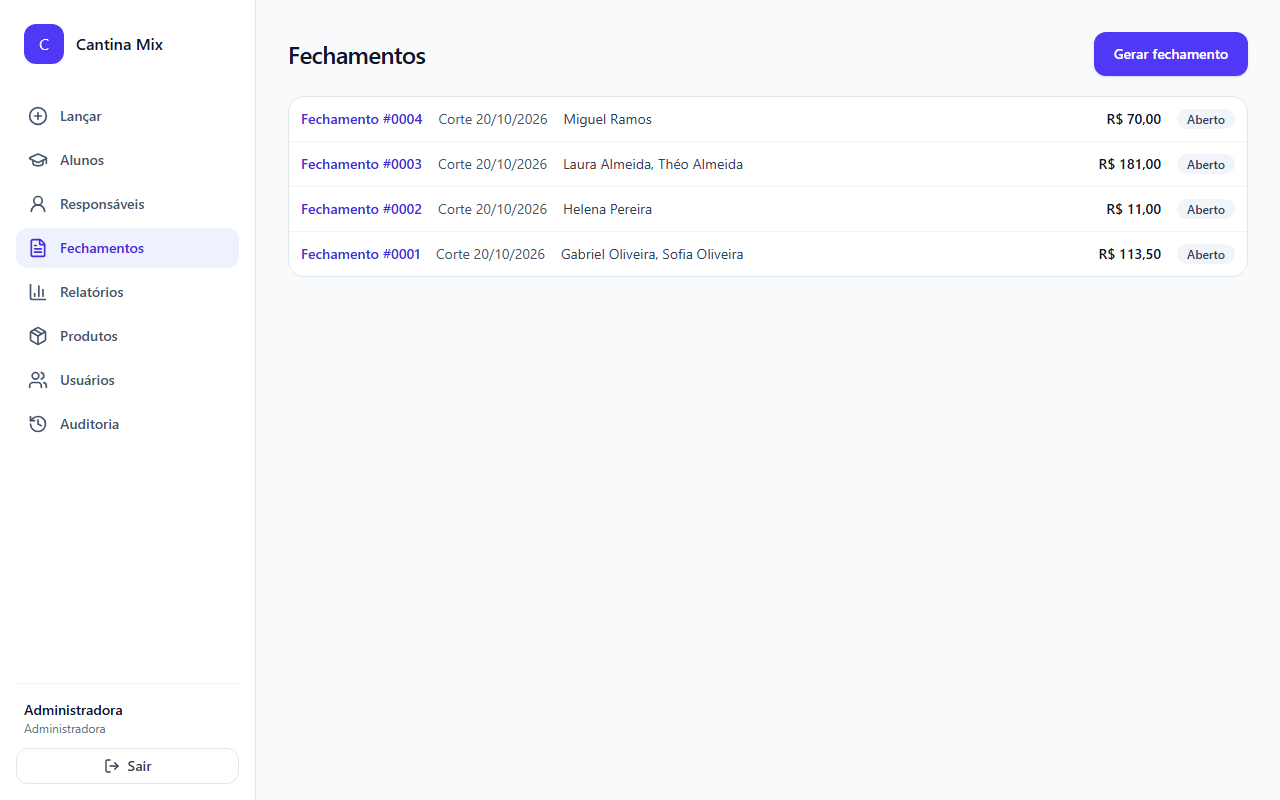1280x800 pixels.
Task: Click the name Miguel Ramos
Action: click(x=608, y=119)
